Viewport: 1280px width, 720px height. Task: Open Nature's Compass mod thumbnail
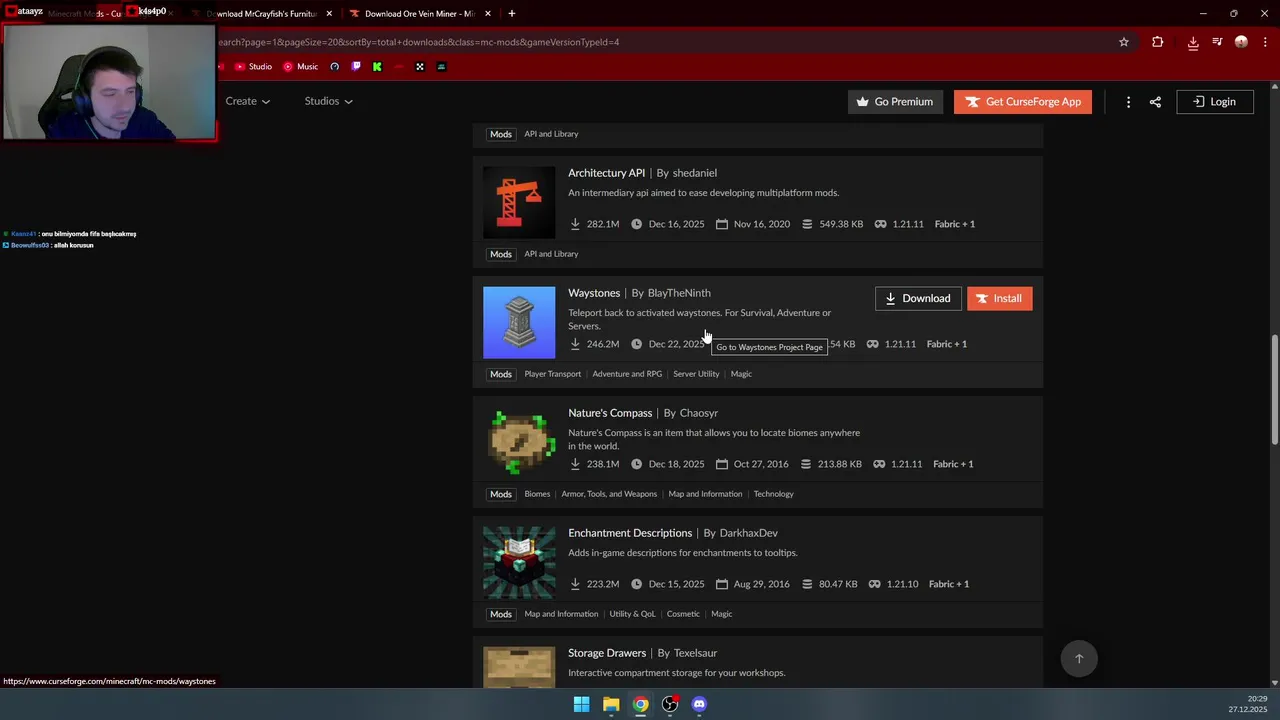tap(519, 443)
